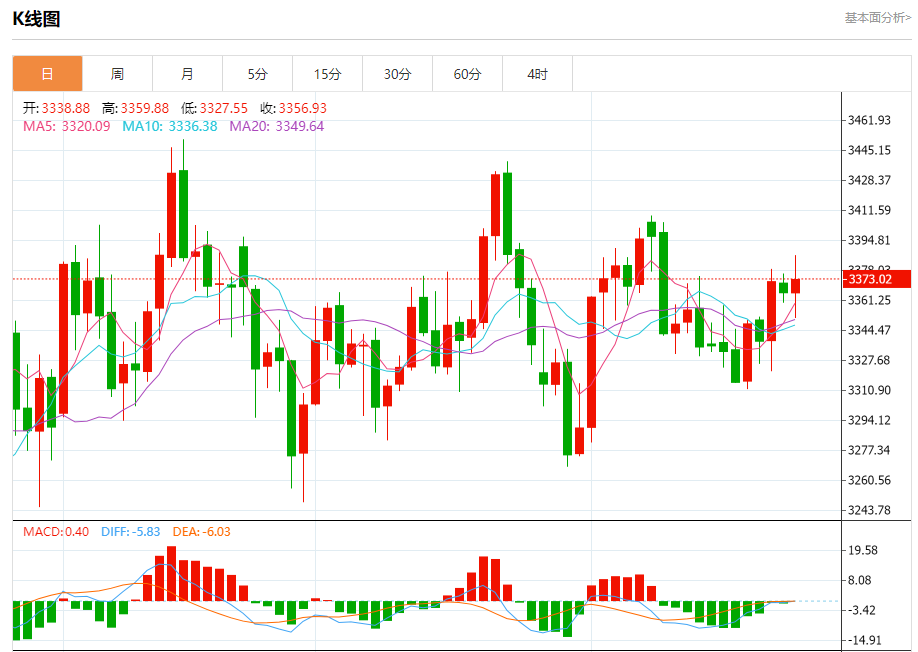Click the 3461.93 price axis label
The width and height of the screenshot is (918, 652).
click(869, 120)
